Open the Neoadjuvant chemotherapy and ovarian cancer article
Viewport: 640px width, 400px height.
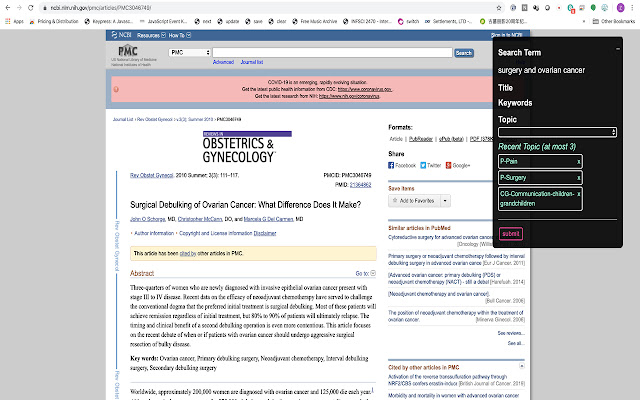pos(439,294)
